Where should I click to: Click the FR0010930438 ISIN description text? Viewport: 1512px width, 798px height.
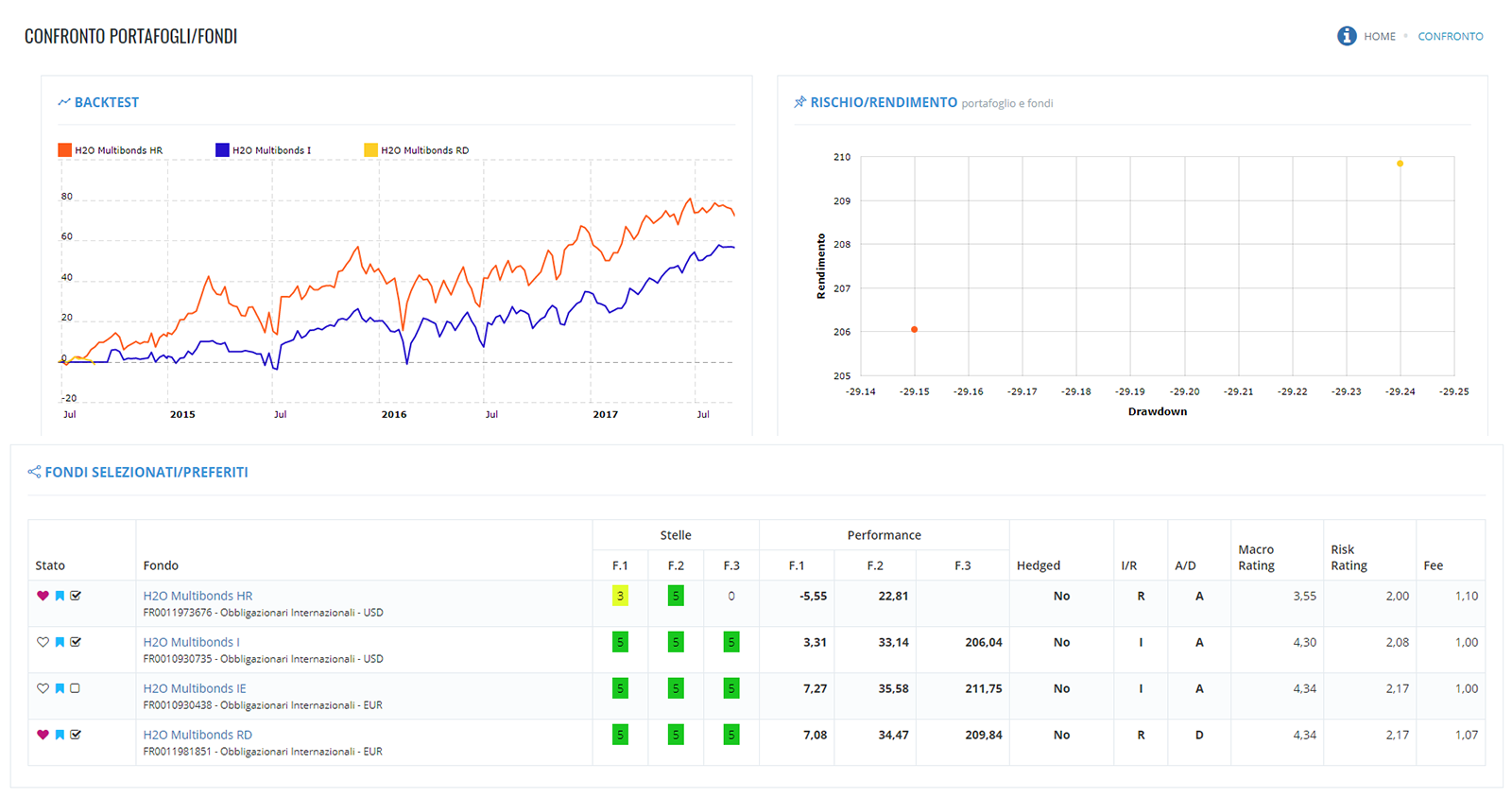pyautogui.click(x=263, y=705)
